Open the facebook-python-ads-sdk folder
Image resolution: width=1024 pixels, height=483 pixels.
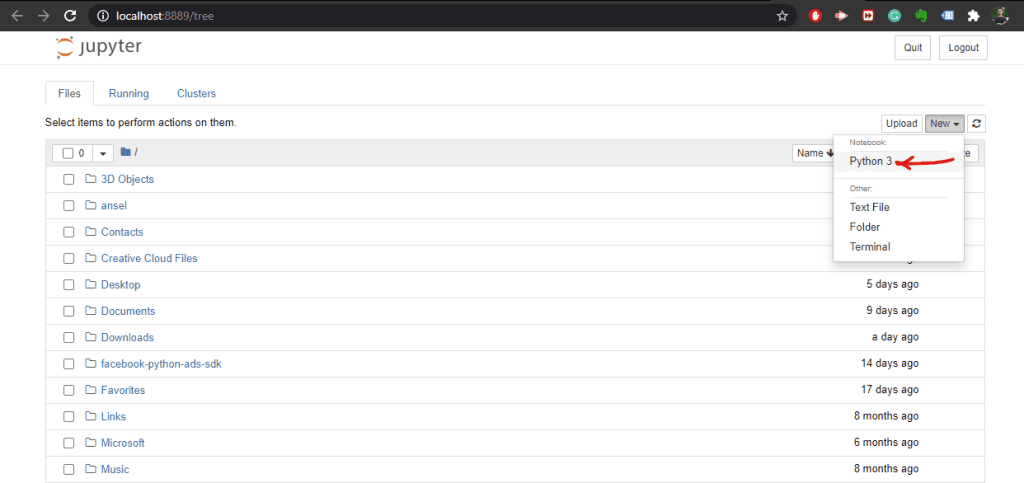[161, 364]
